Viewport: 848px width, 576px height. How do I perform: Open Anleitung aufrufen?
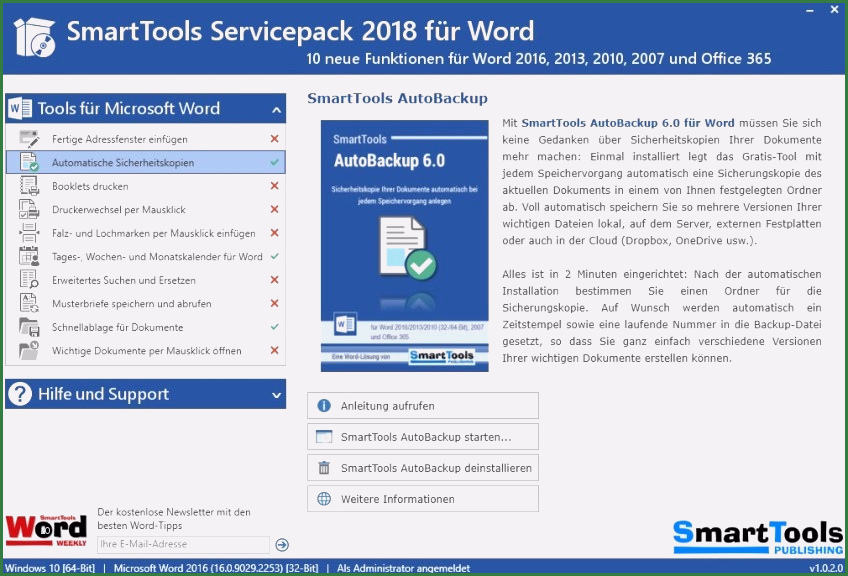pos(423,406)
